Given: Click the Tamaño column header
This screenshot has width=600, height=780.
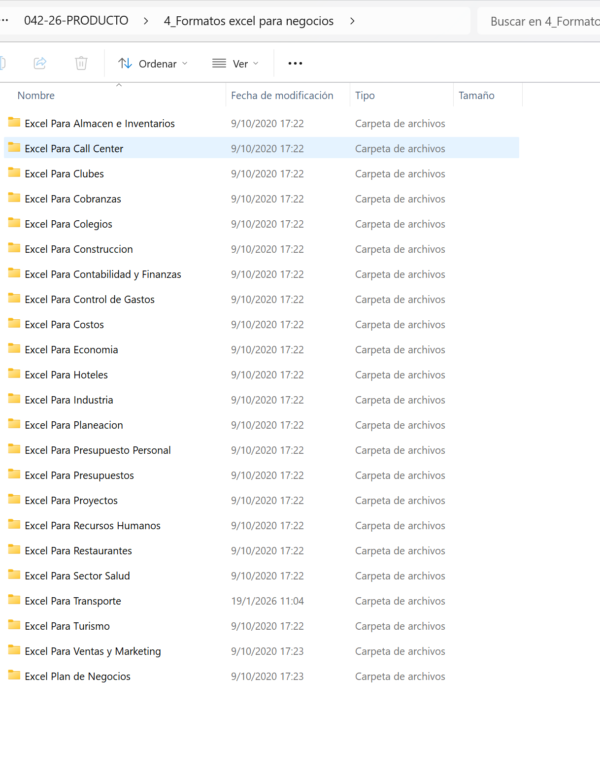Looking at the screenshot, I should [x=476, y=96].
